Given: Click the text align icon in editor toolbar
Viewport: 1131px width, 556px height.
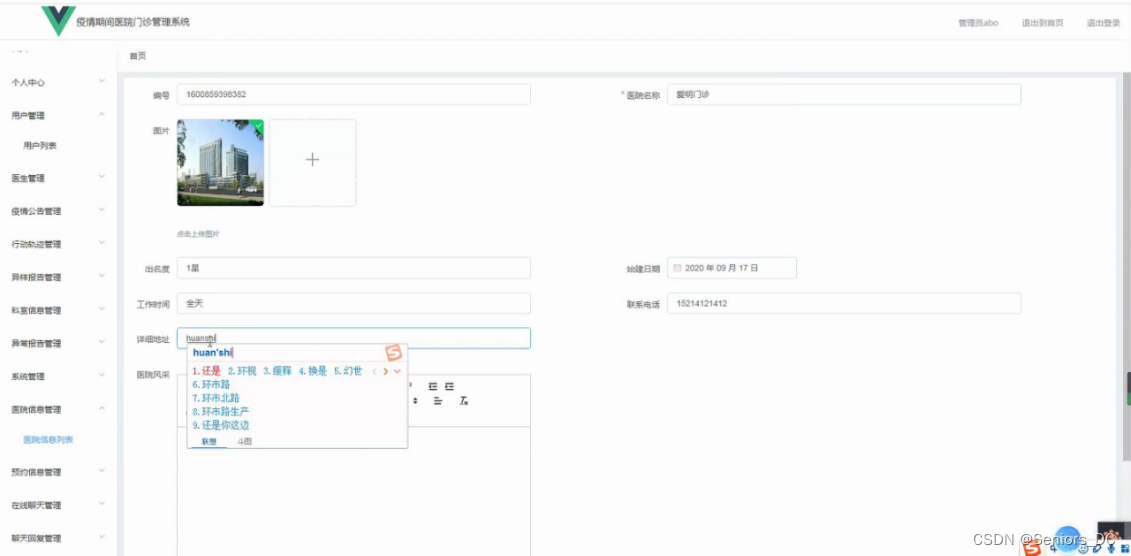Looking at the screenshot, I should pos(438,400).
